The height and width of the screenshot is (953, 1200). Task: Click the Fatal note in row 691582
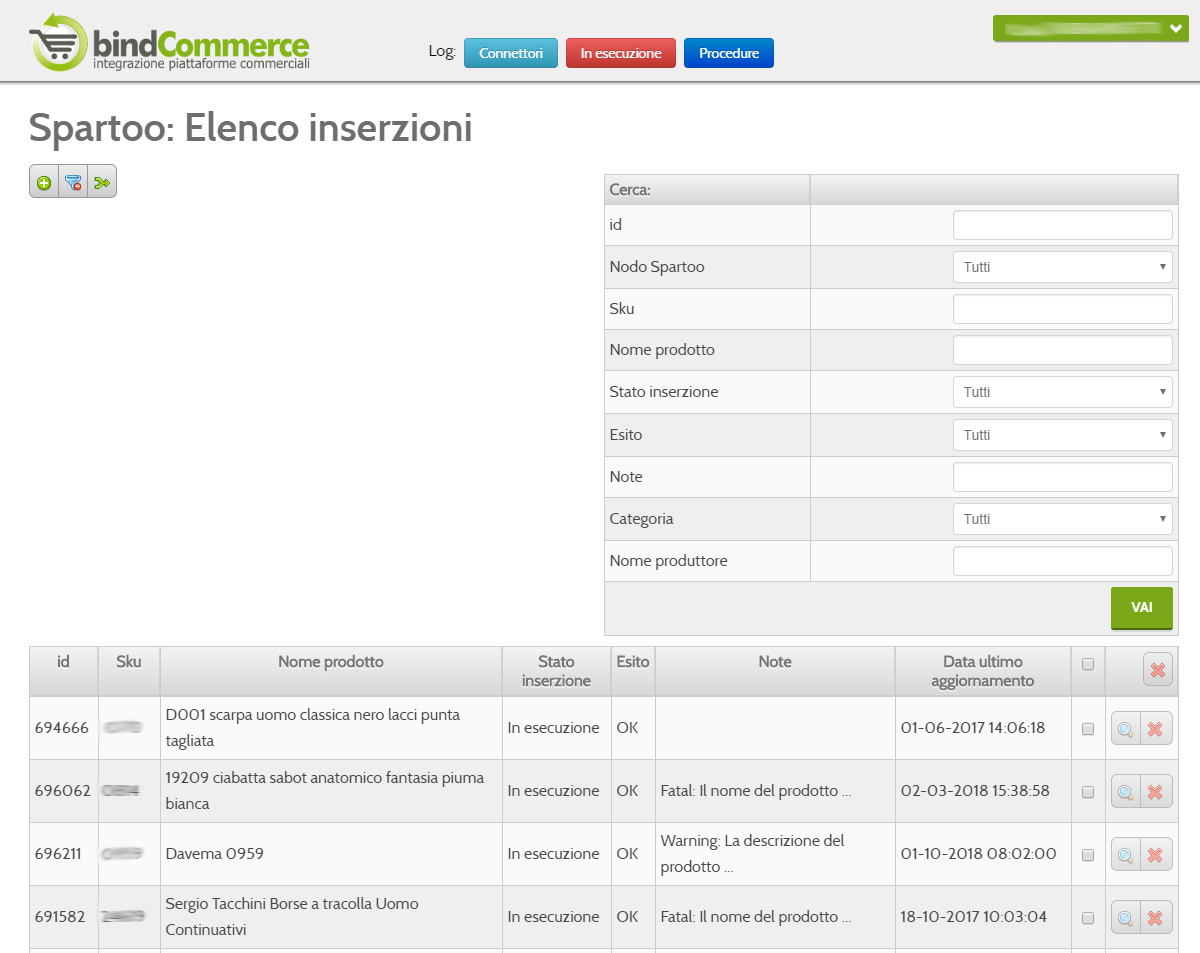pyautogui.click(x=756, y=917)
